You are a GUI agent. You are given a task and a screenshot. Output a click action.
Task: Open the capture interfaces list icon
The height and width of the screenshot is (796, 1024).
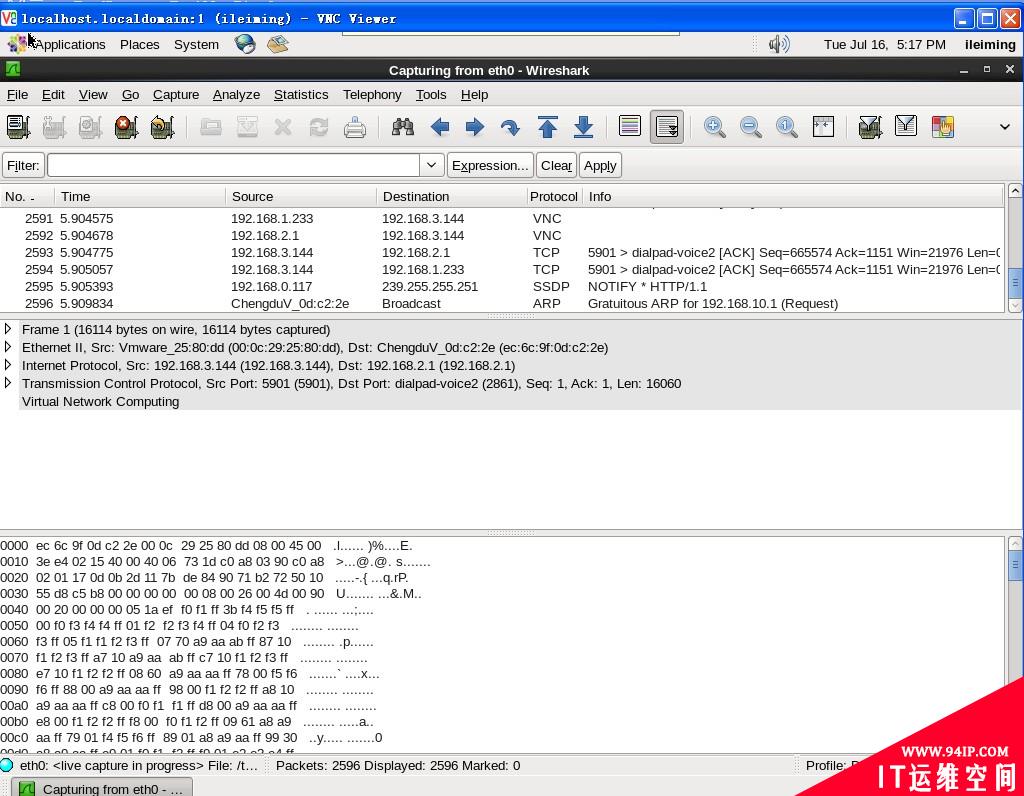(18, 126)
